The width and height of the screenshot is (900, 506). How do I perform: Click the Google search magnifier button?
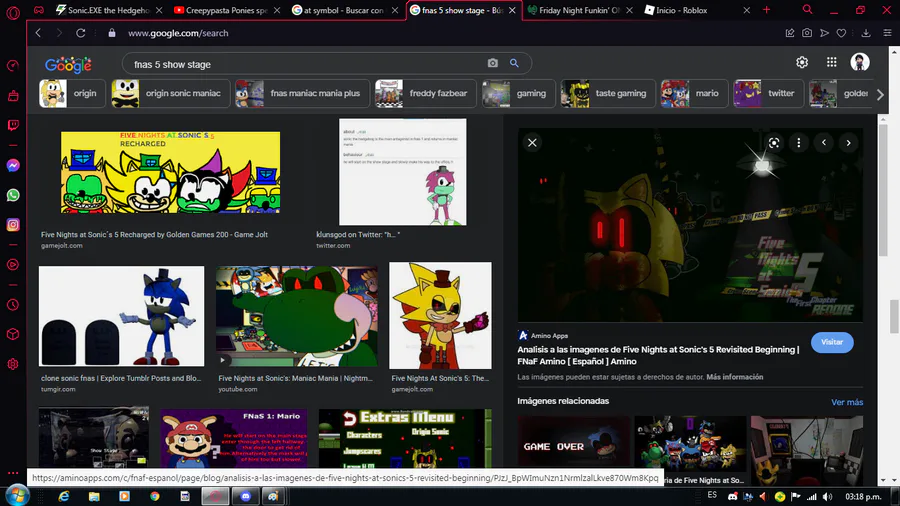tap(514, 63)
